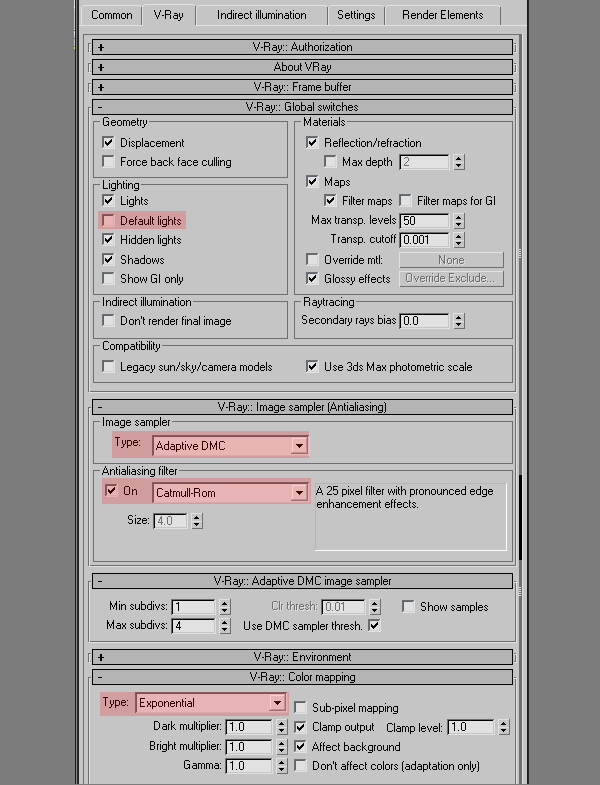Expand the V-Ray Authorization rollout
600x785 pixels.
[303, 47]
